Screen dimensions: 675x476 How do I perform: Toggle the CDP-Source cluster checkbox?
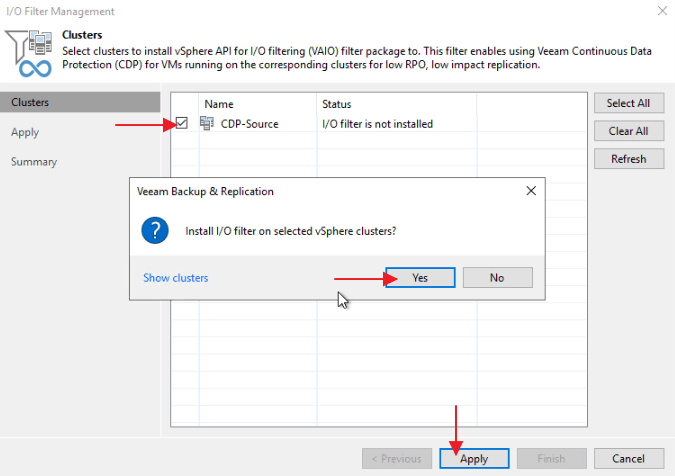[x=182, y=123]
